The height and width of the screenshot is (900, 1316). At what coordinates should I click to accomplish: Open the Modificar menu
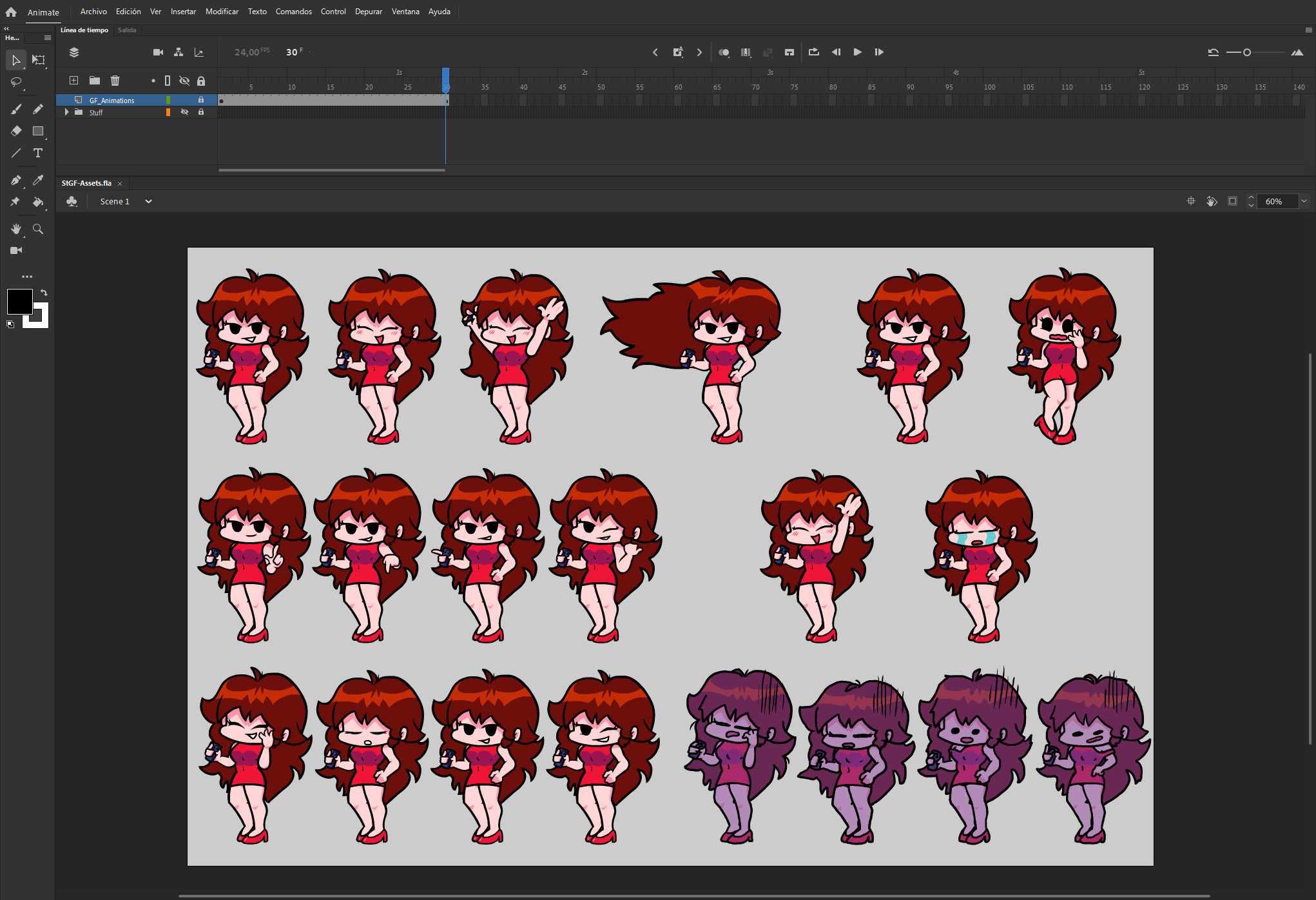click(222, 11)
